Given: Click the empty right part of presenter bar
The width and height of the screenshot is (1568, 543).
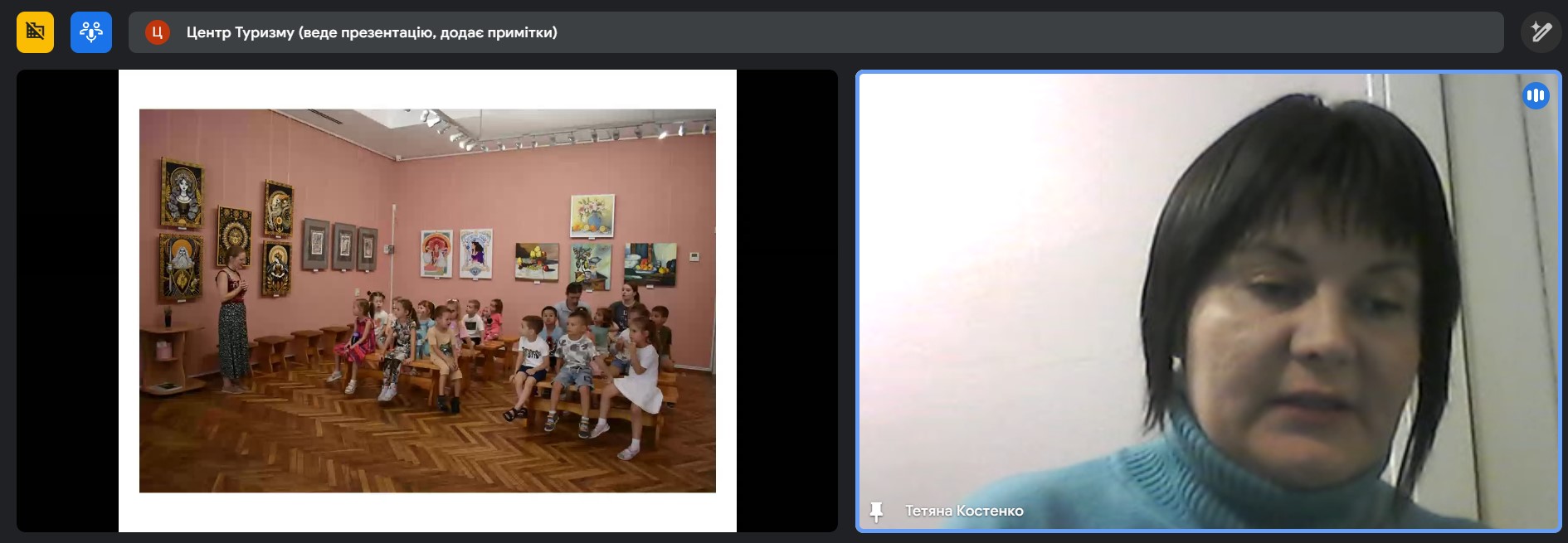Looking at the screenshot, I should pyautogui.click(x=1079, y=32).
